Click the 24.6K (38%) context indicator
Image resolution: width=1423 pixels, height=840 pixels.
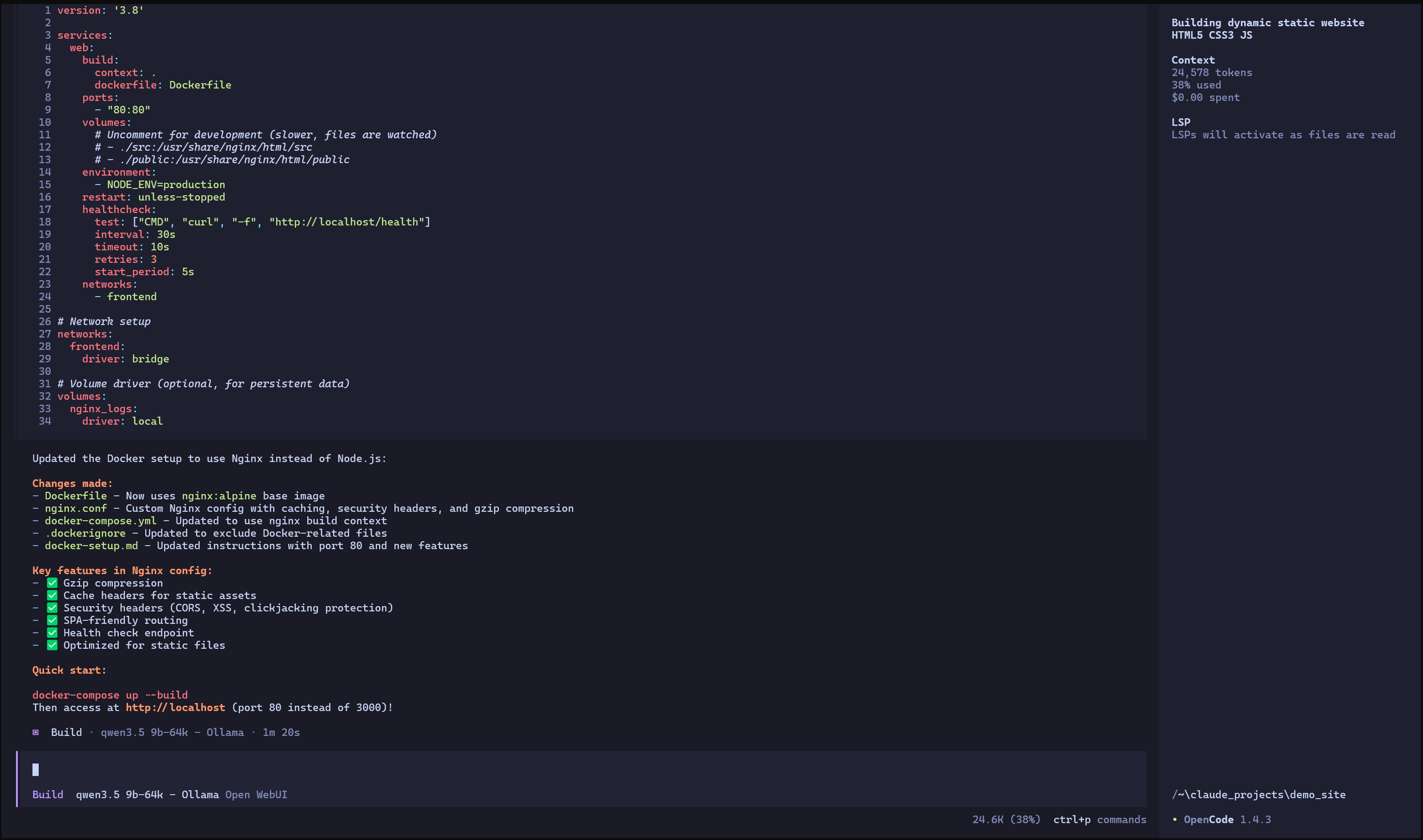pyautogui.click(x=1006, y=820)
